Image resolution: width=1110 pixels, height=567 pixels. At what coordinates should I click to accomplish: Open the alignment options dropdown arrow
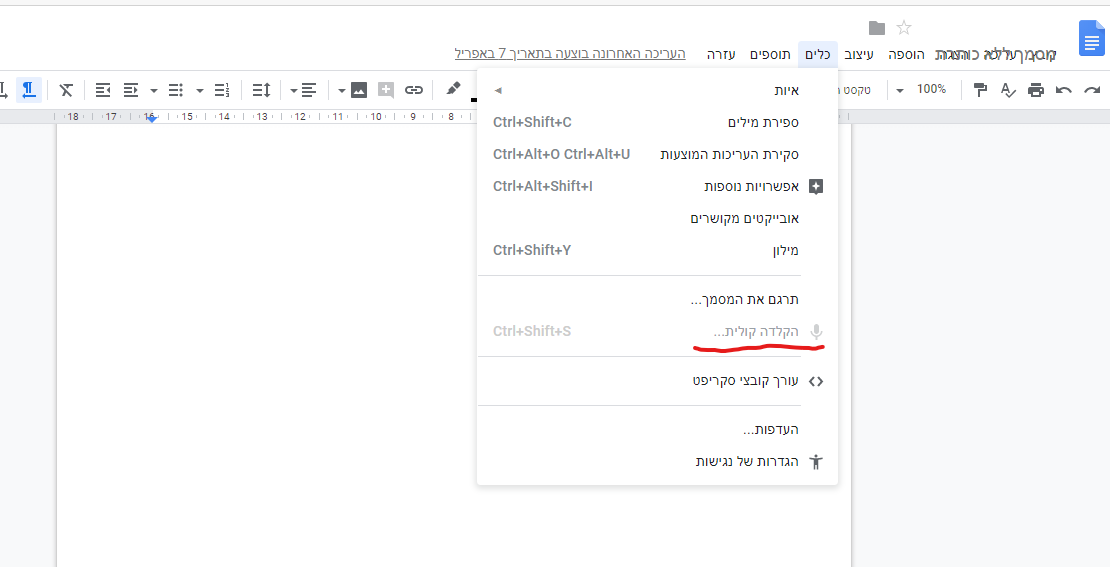point(293,91)
